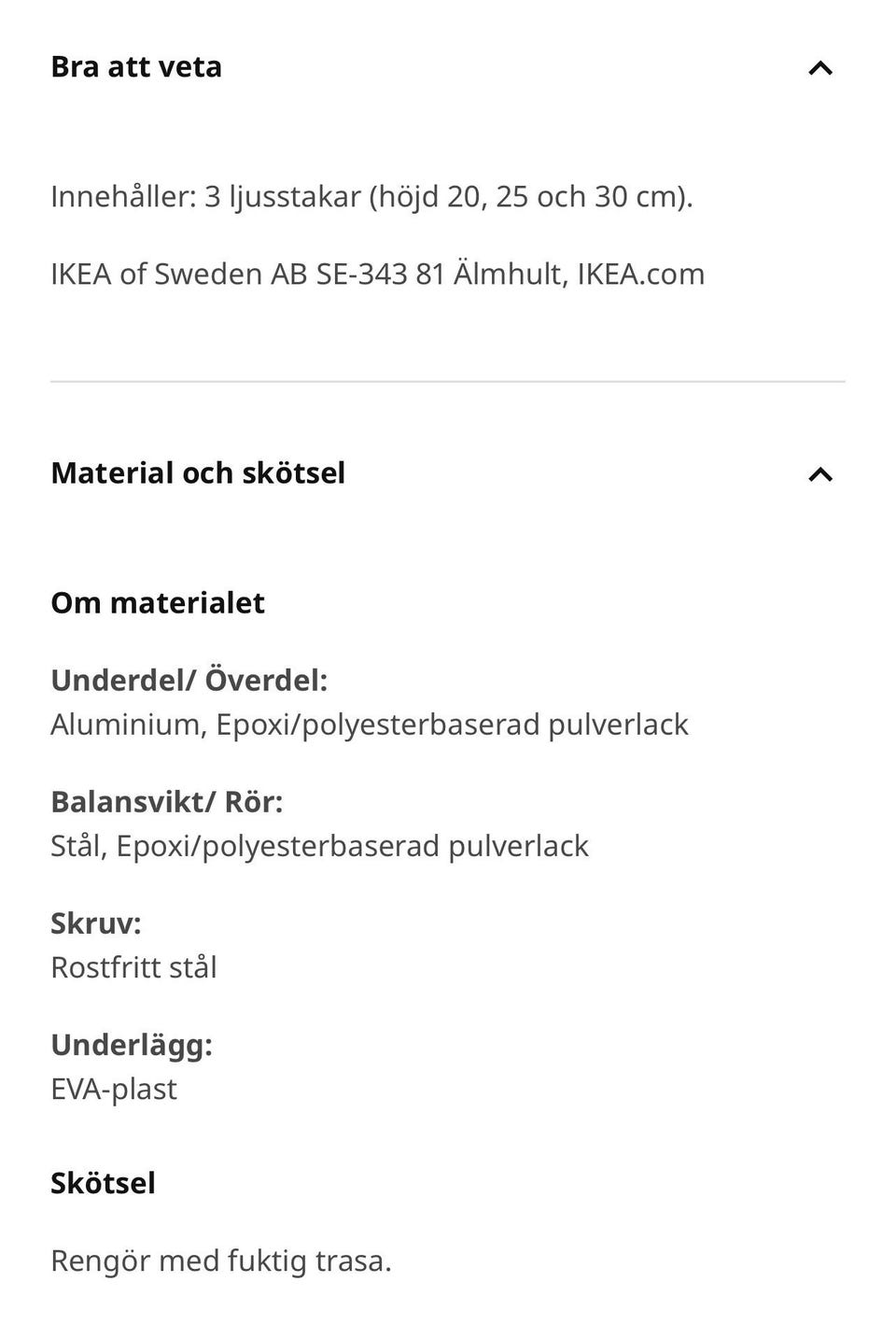This screenshot has width=896, height=1338.
Task: Click the Skötsel subheading
Action: coord(103,1184)
